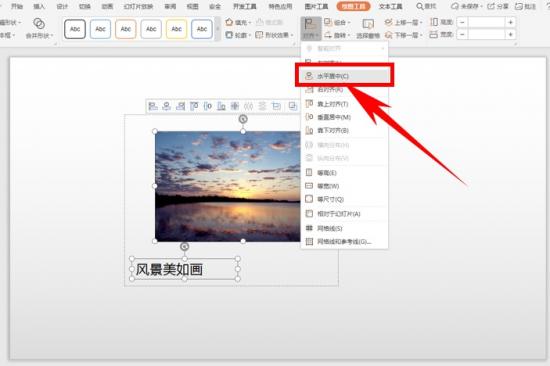Viewport: 550px width, 366px height.
Task: Click the cloud 未保存 status button
Action: [466, 6]
